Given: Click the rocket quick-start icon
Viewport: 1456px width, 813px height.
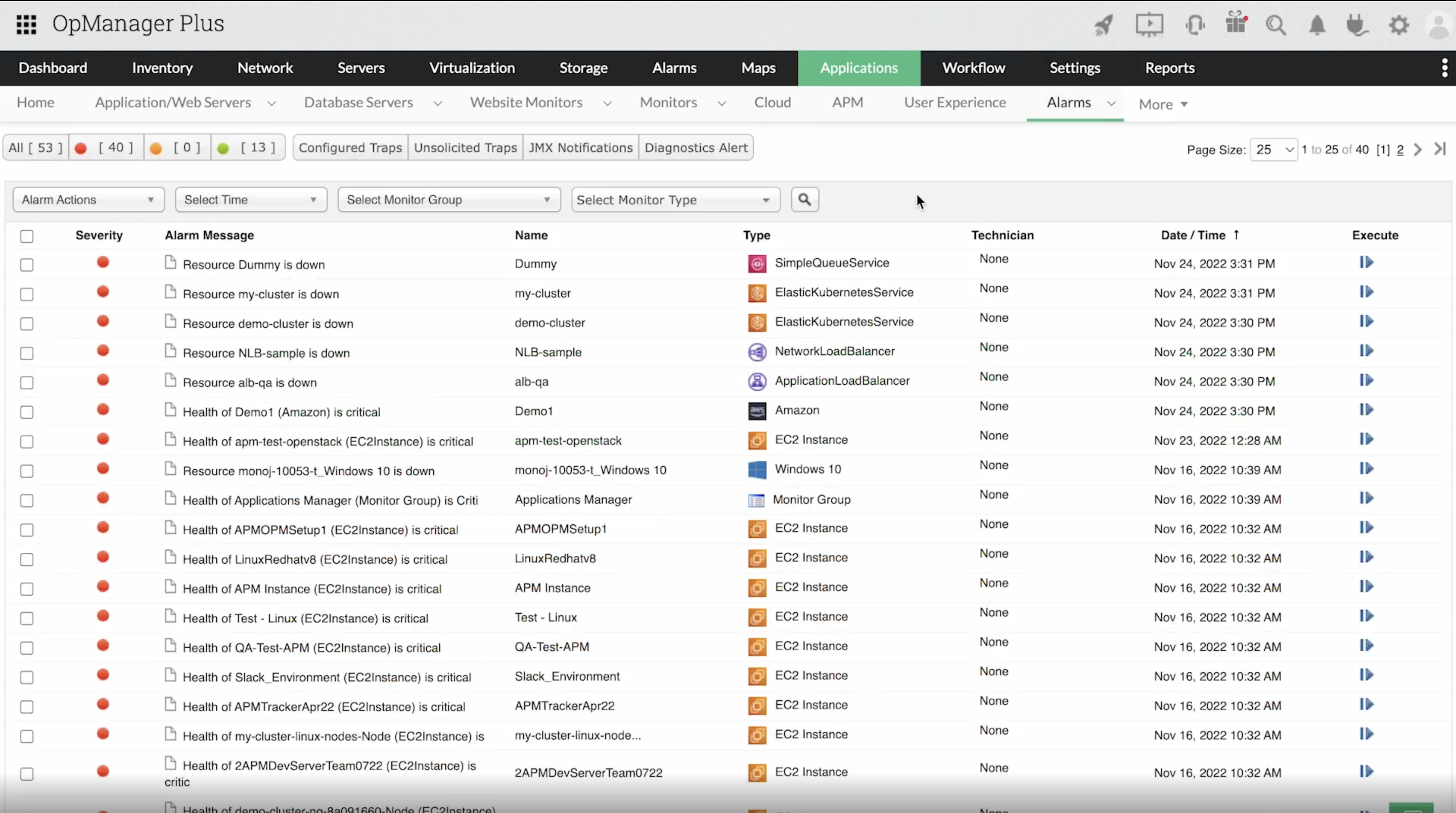Looking at the screenshot, I should click(1103, 25).
